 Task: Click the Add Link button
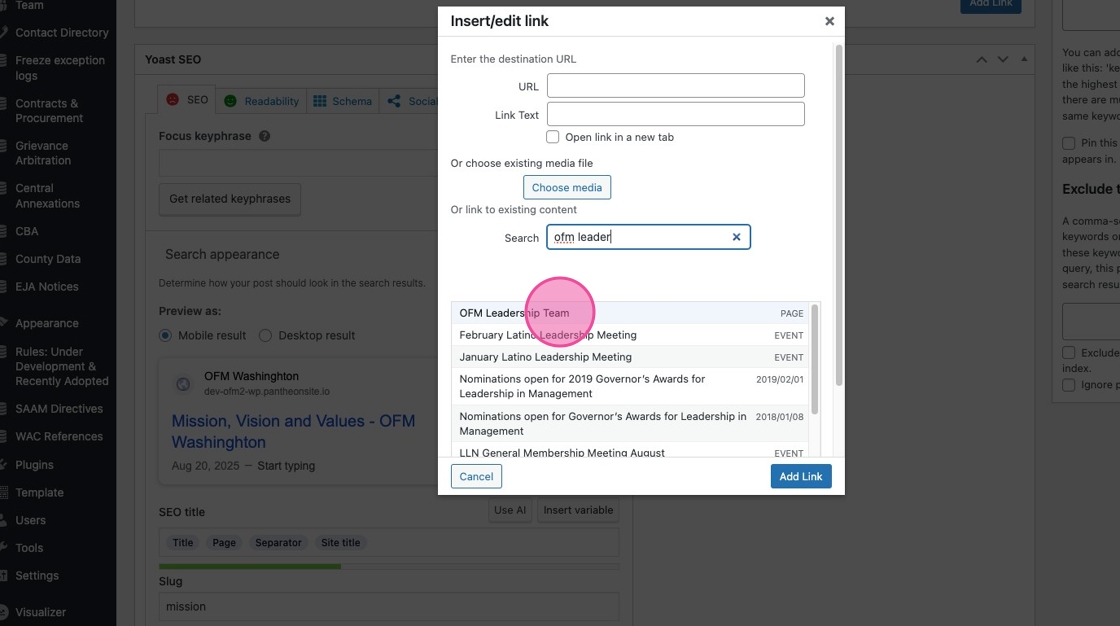pos(801,476)
